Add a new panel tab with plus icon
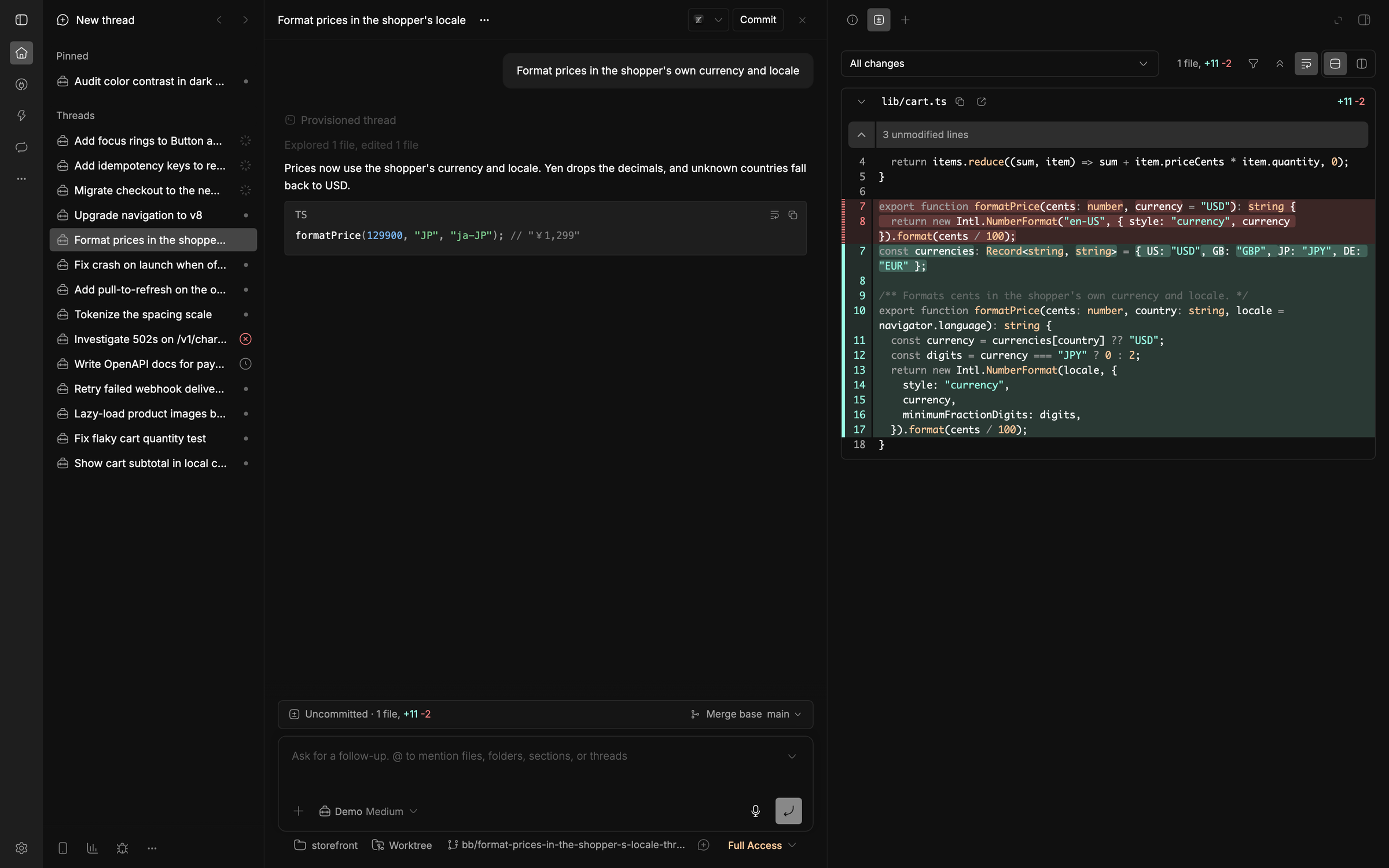 (905, 20)
